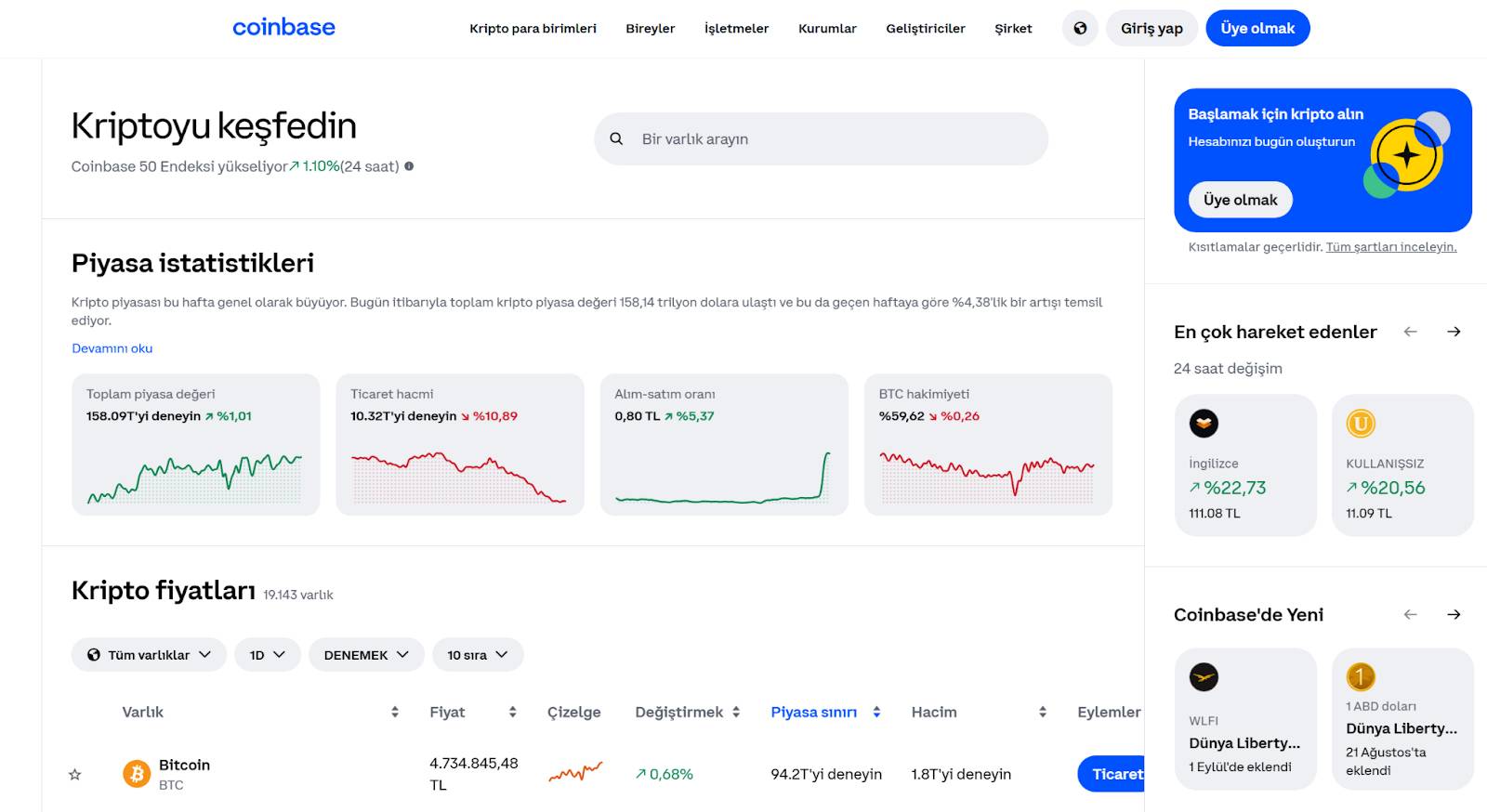Open KULLANIŞSIZ %20,56 mover card

point(1402,465)
